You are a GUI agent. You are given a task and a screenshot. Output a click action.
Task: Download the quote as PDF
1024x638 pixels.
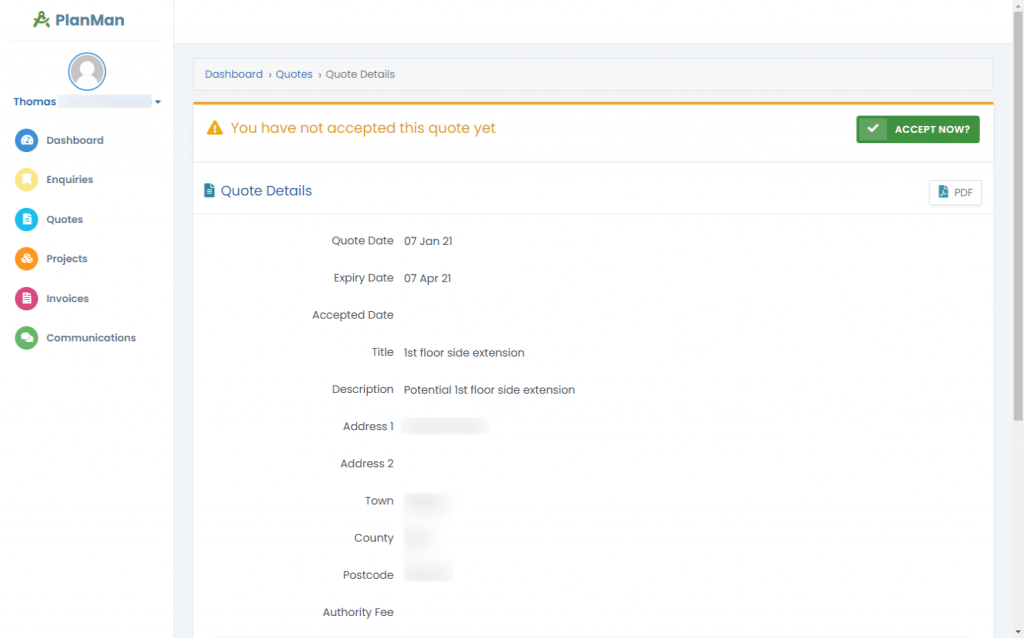point(955,192)
